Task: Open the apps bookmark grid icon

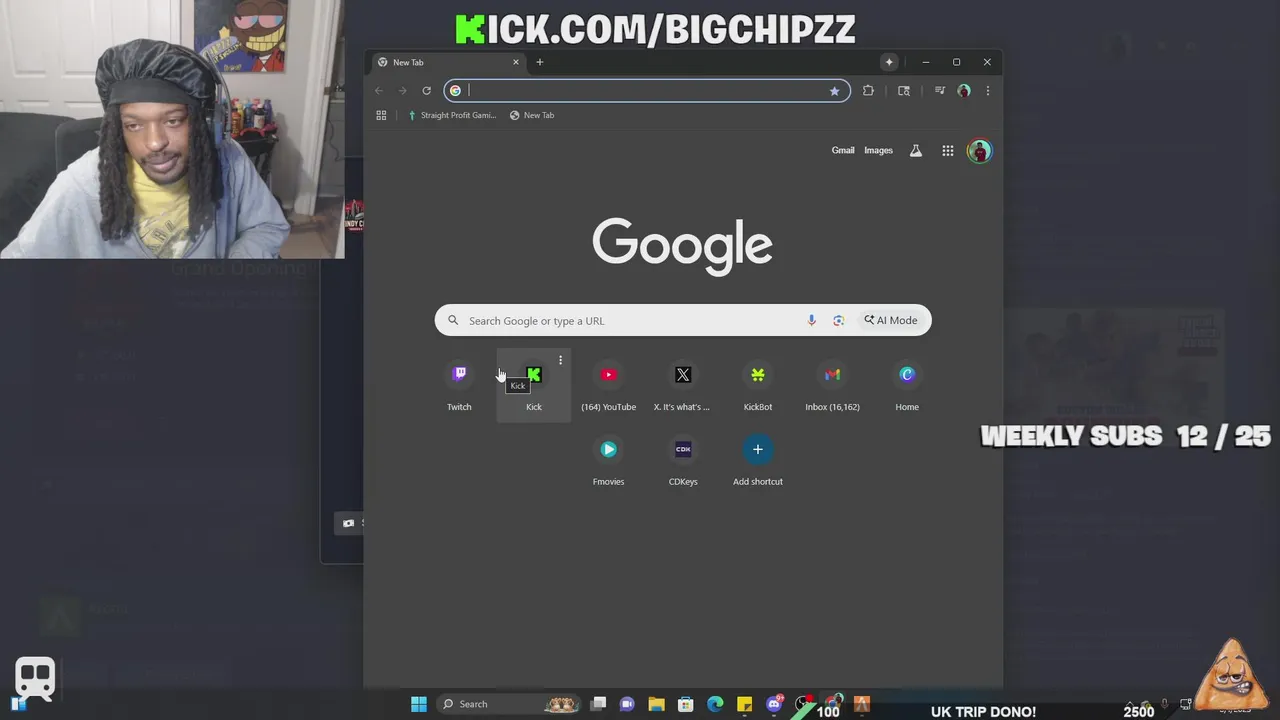Action: (x=381, y=115)
